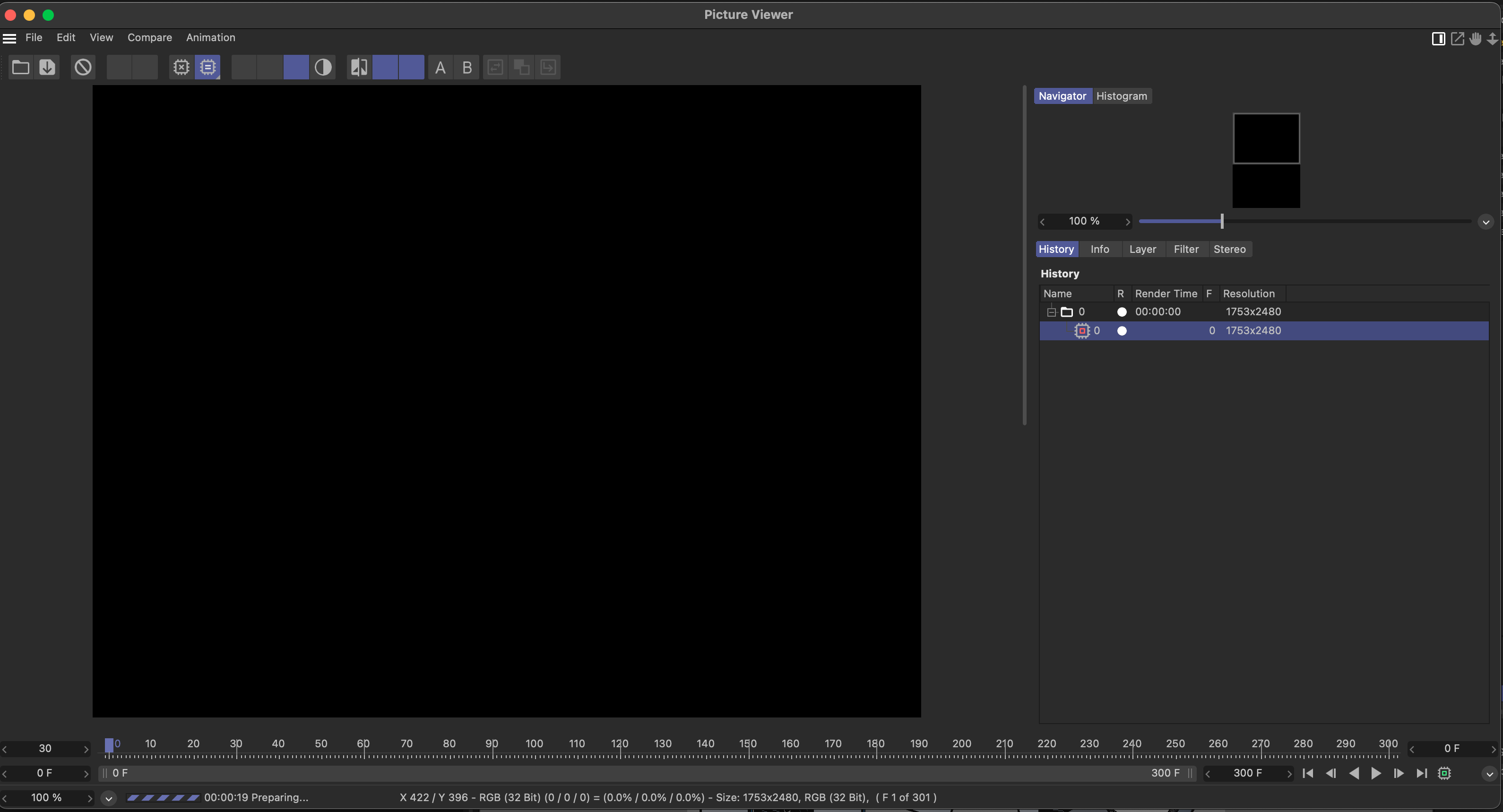Collapse the history folder 0 tree node
This screenshot has width=1503, height=812.
tap(1052, 312)
